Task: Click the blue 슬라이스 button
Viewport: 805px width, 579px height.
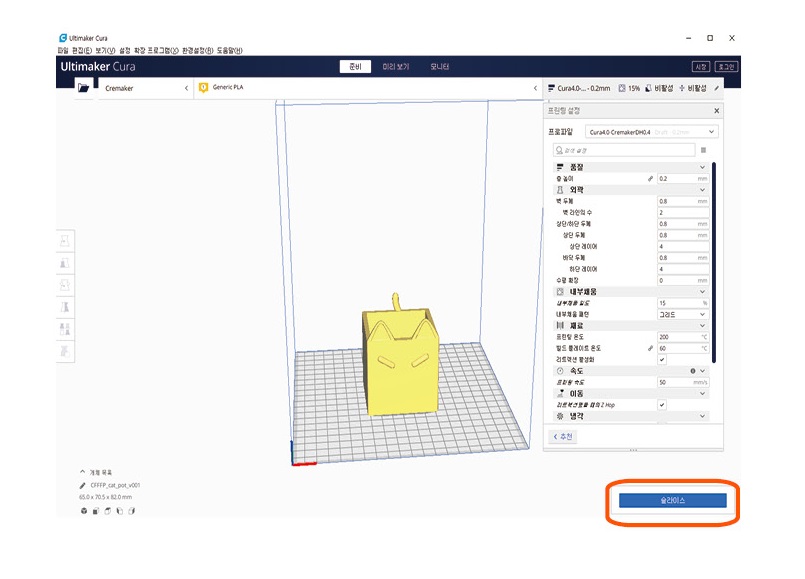Action: pyautogui.click(x=673, y=500)
